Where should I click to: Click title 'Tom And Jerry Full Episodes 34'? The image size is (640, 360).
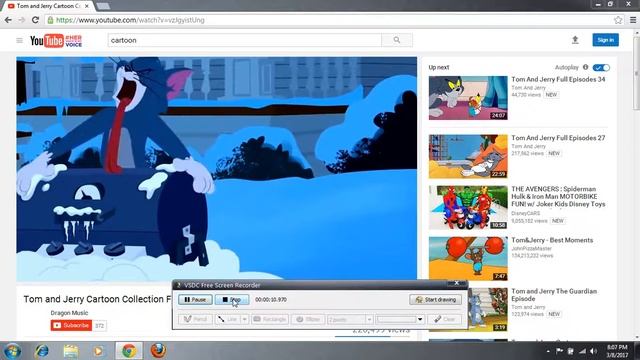click(558, 79)
